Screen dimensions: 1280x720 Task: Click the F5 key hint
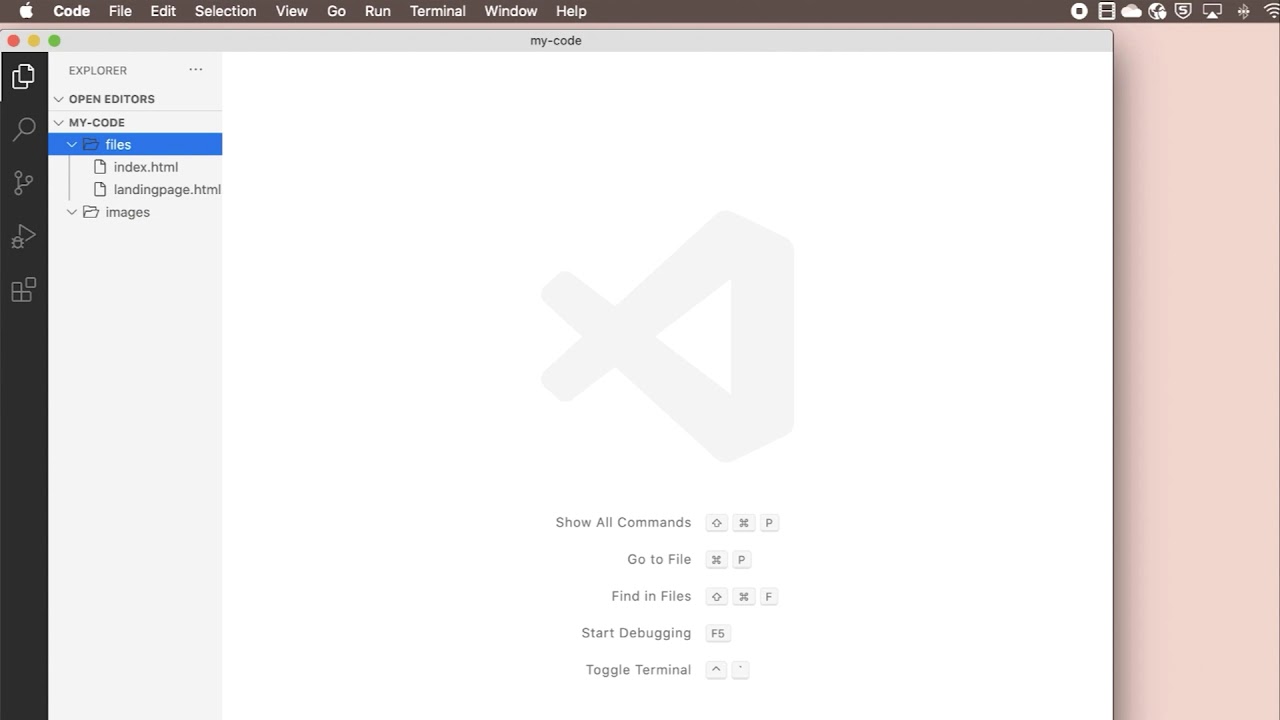pos(718,633)
